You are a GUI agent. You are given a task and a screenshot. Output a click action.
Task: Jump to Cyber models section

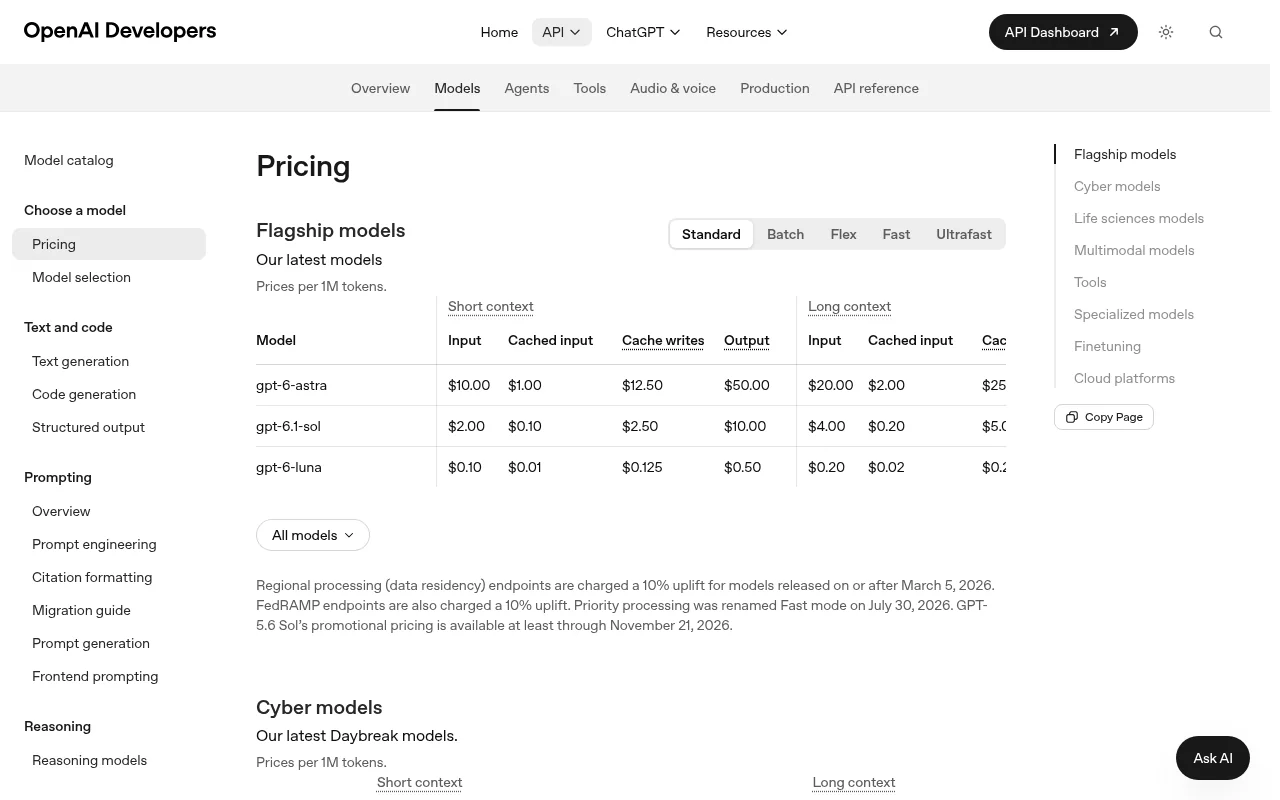[1117, 186]
